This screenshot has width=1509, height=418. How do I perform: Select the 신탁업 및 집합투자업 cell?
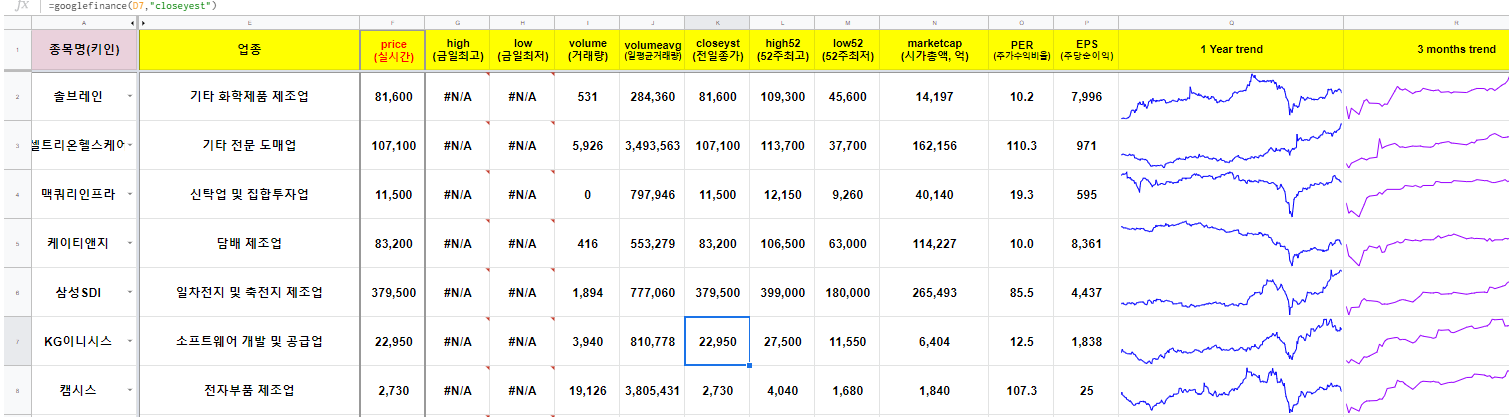tap(249, 195)
